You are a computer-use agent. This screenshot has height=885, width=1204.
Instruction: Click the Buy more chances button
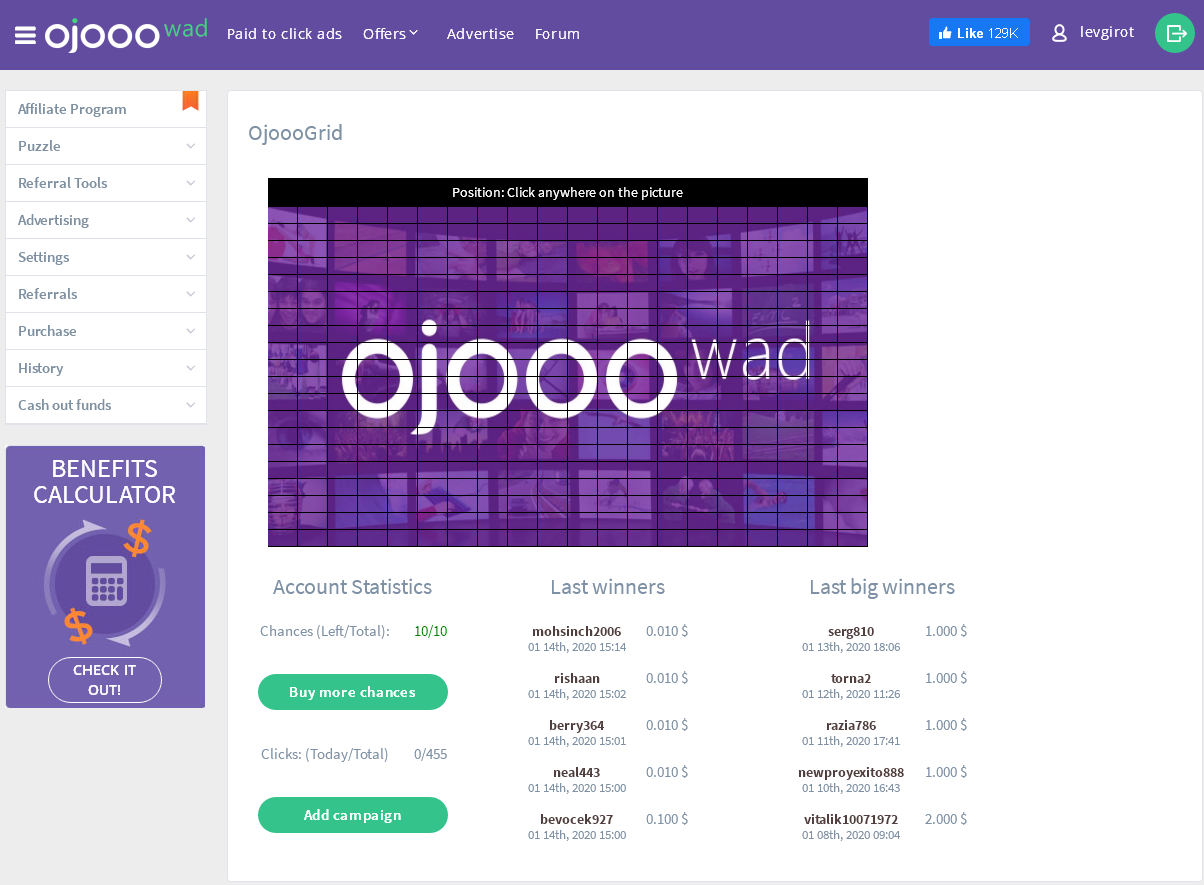point(353,692)
